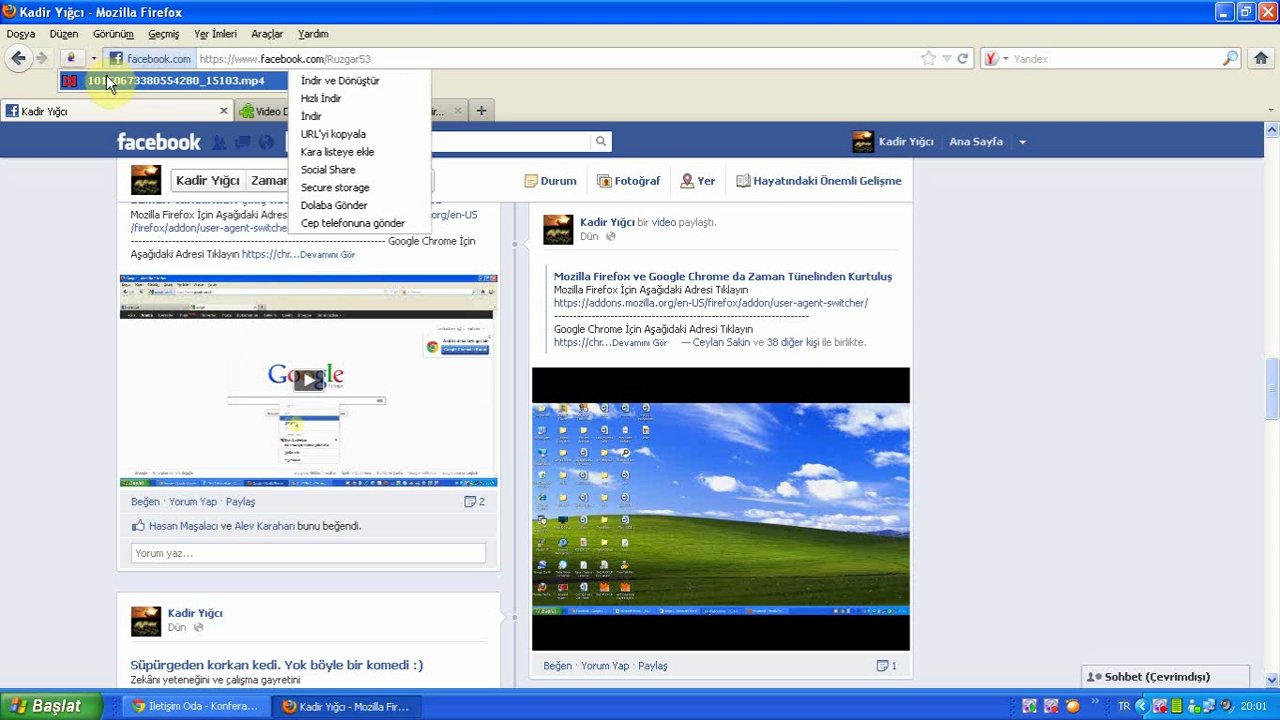This screenshot has height=720, width=1280.
Task: Open Facebook friend requests icon
Action: pos(219,143)
